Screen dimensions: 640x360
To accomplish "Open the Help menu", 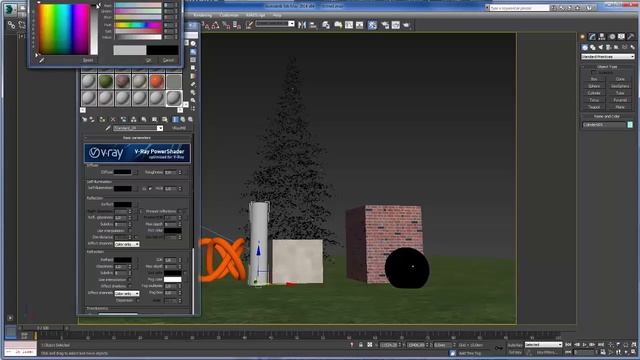I will (x=277, y=15).
